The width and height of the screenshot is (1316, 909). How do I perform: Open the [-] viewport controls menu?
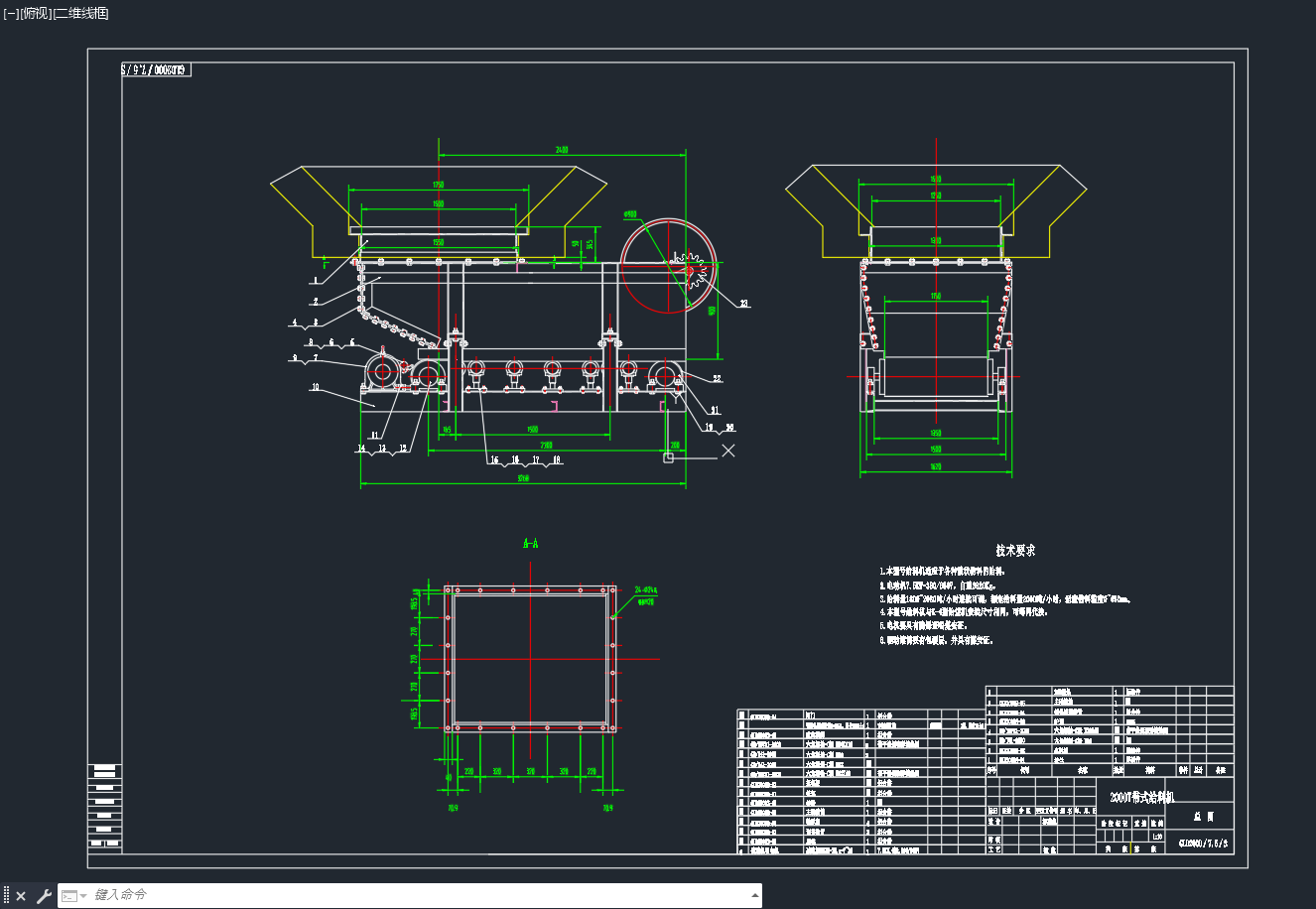tap(11, 13)
